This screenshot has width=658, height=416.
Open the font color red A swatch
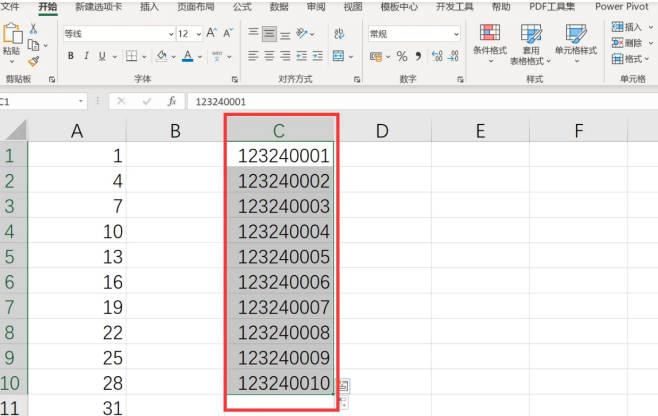[x=188, y=56]
